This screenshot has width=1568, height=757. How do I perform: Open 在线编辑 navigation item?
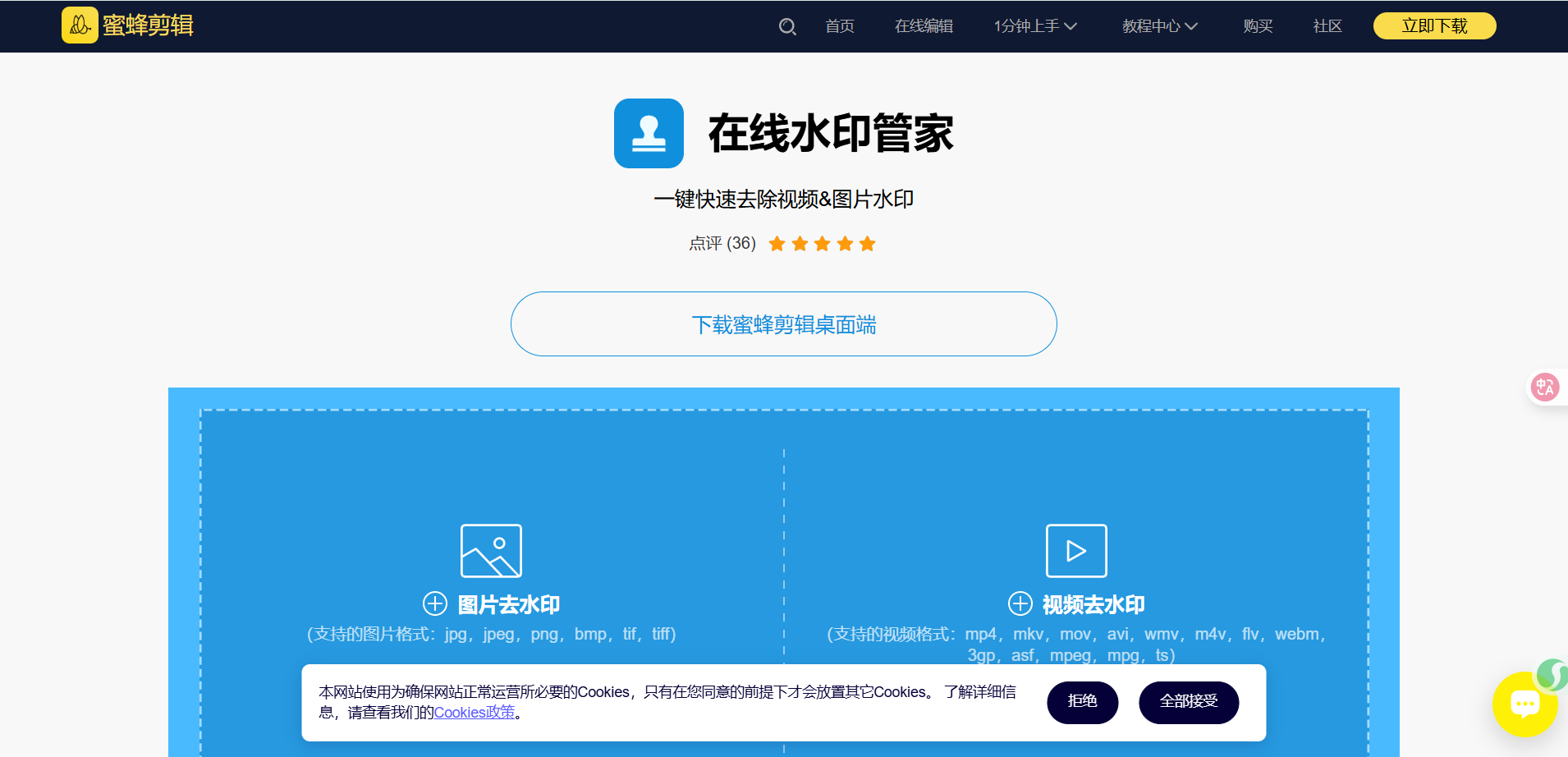click(924, 26)
